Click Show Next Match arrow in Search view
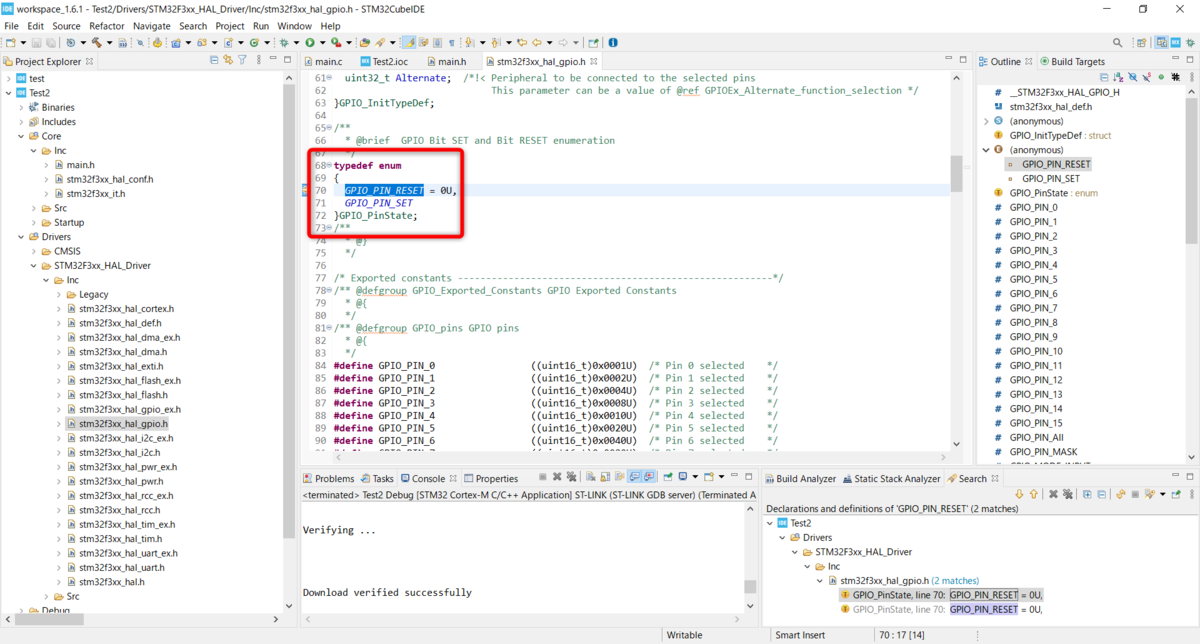Viewport: 1200px width, 644px height. (1019, 494)
